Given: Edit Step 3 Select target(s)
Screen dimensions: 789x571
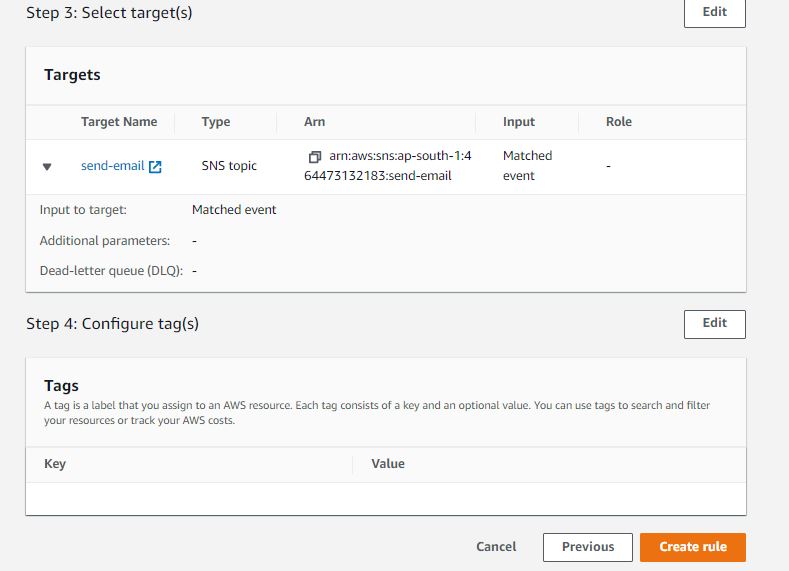Looking at the screenshot, I should coord(714,12).
